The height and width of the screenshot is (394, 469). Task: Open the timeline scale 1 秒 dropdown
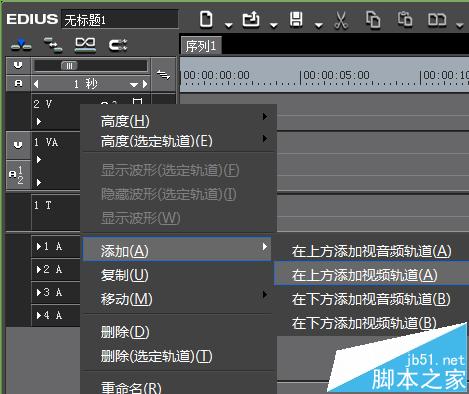coord(134,85)
